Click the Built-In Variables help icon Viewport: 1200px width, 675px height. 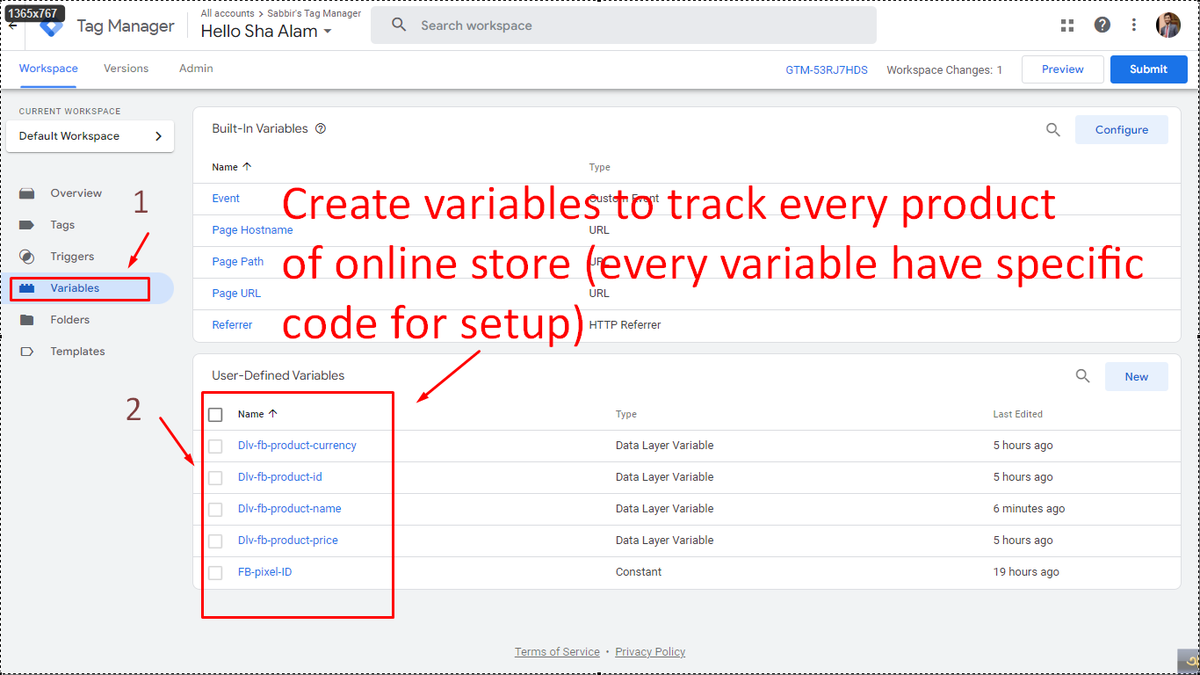(320, 129)
